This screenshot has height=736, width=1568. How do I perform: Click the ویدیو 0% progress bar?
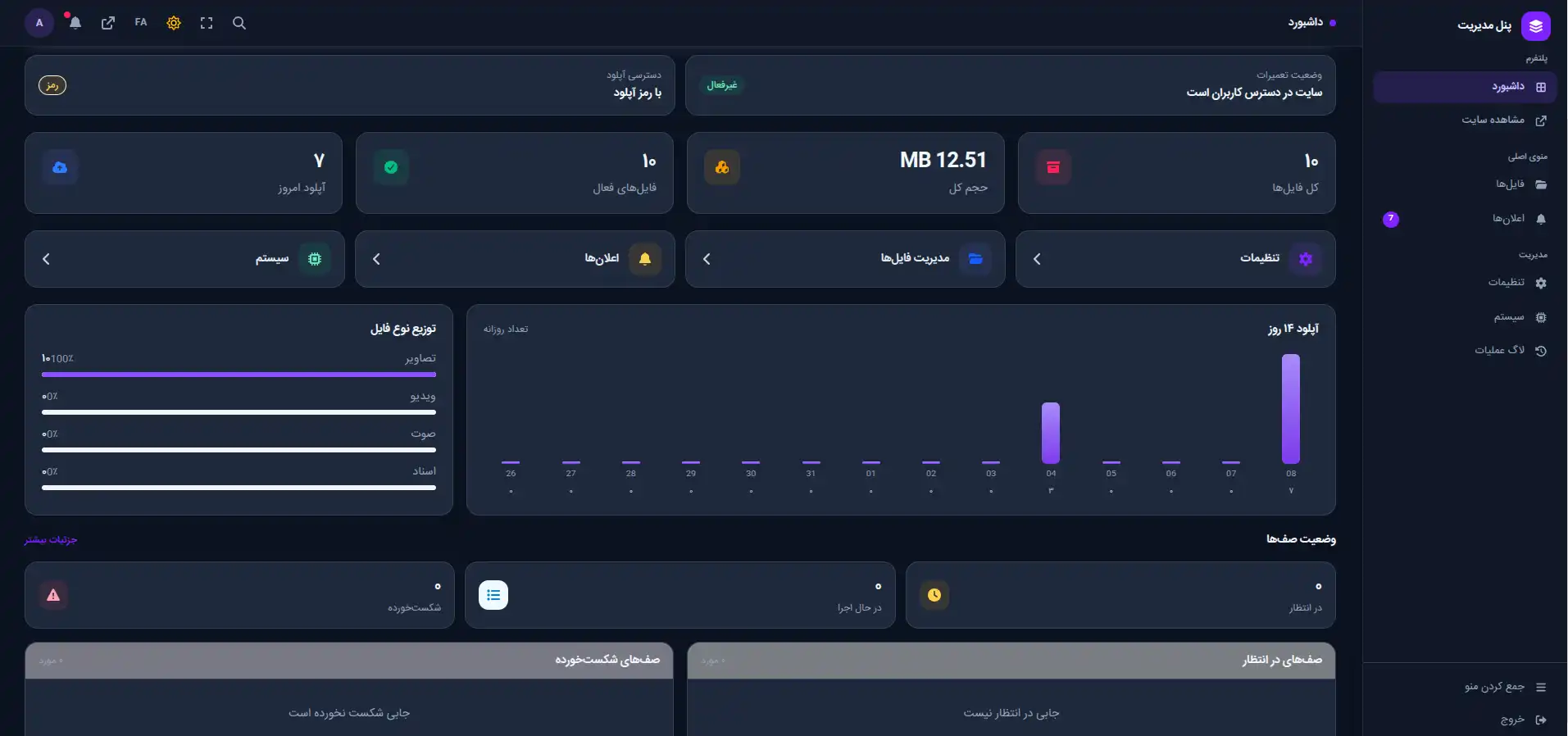(239, 412)
